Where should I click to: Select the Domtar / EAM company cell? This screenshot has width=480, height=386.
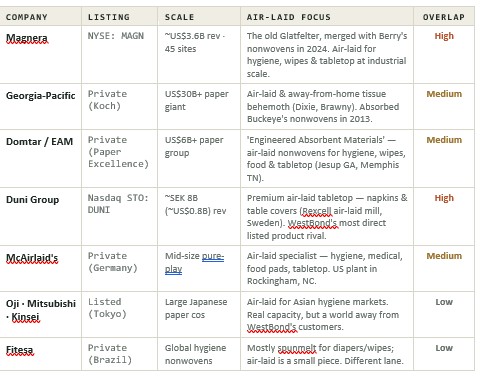41,159
